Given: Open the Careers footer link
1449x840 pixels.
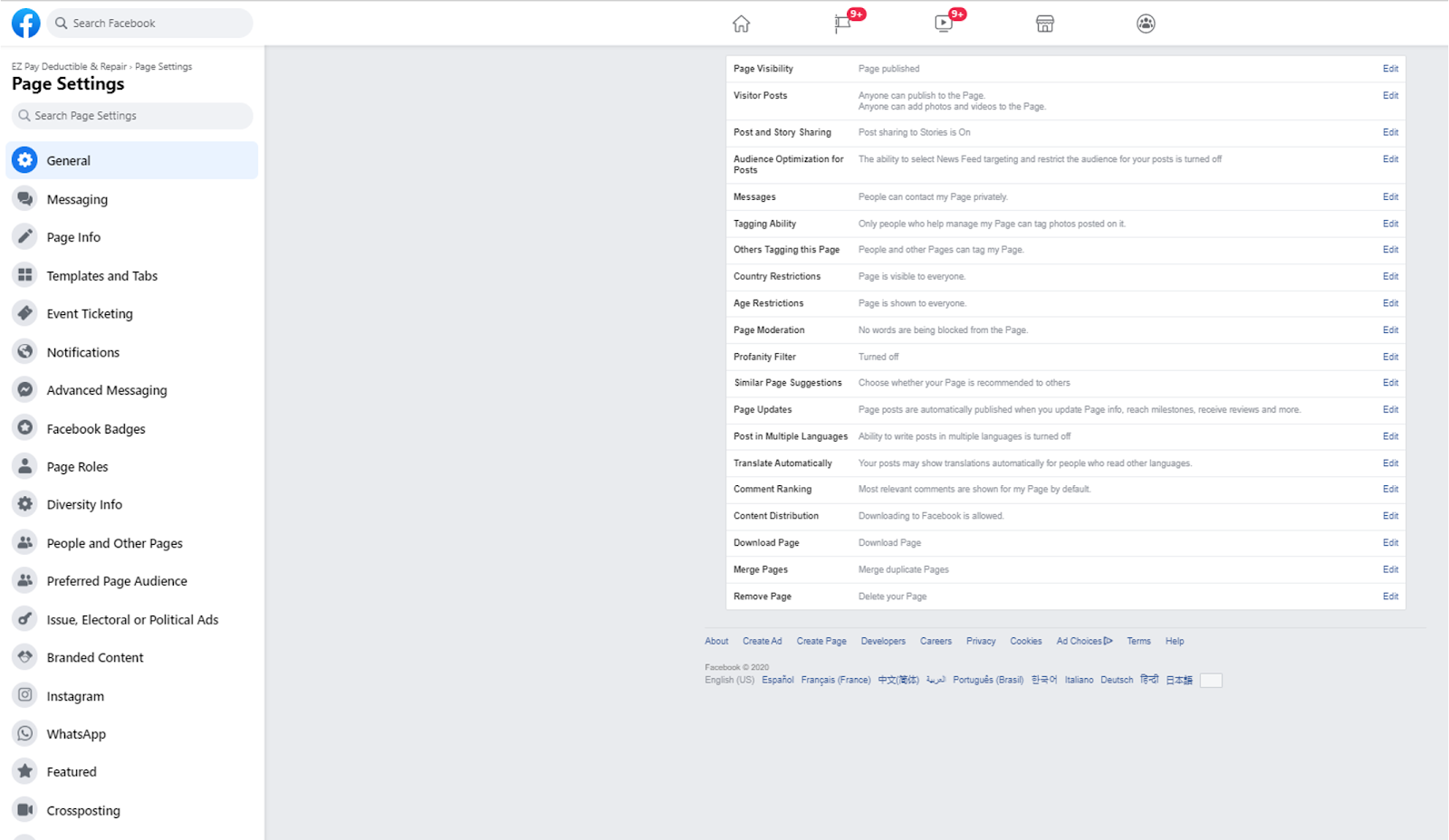Looking at the screenshot, I should 936,641.
